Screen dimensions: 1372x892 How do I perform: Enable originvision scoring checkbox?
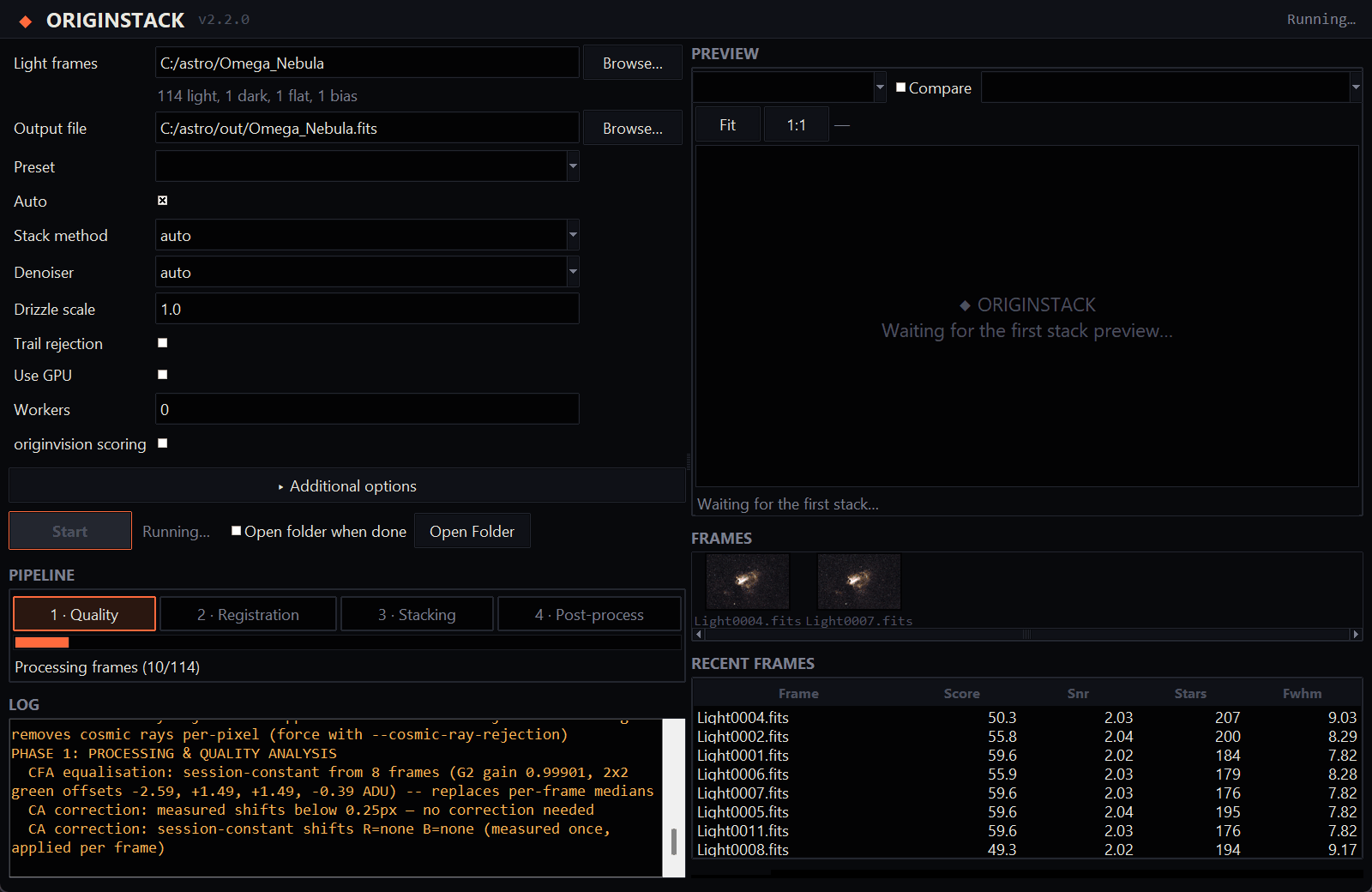click(x=163, y=443)
